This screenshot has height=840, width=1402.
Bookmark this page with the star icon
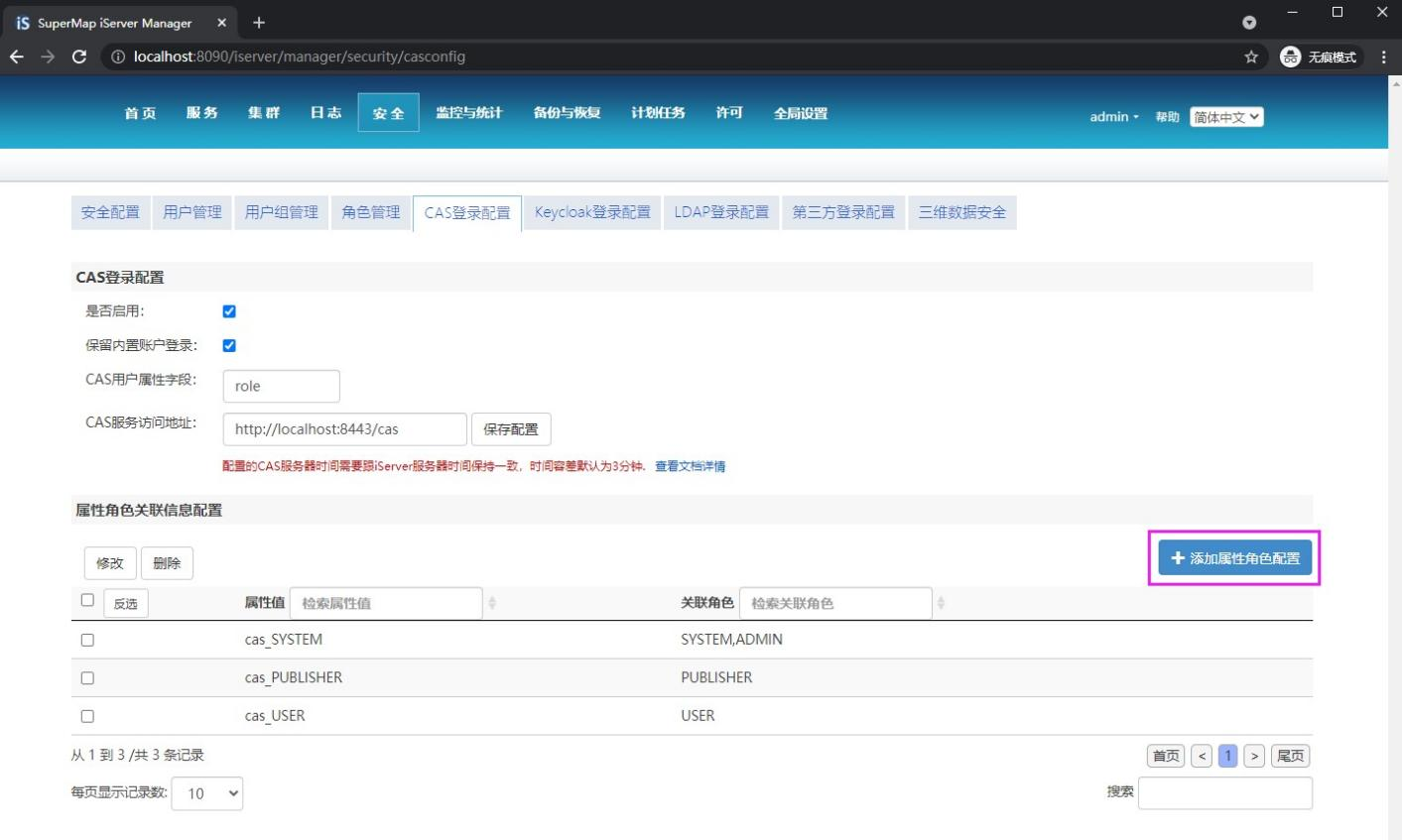point(1251,57)
